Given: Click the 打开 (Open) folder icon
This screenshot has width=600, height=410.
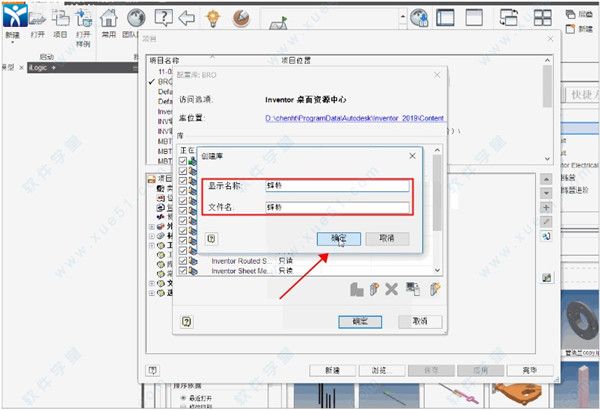Looking at the screenshot, I should pos(37,18).
